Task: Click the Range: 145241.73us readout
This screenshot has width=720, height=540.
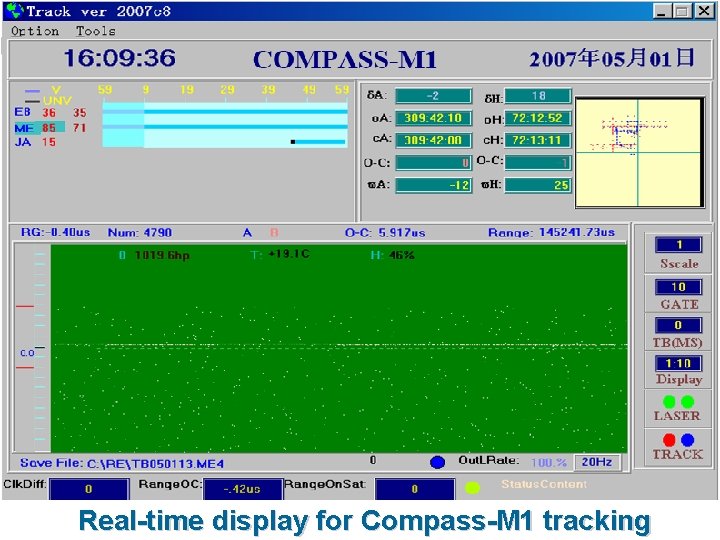Action: (551, 232)
